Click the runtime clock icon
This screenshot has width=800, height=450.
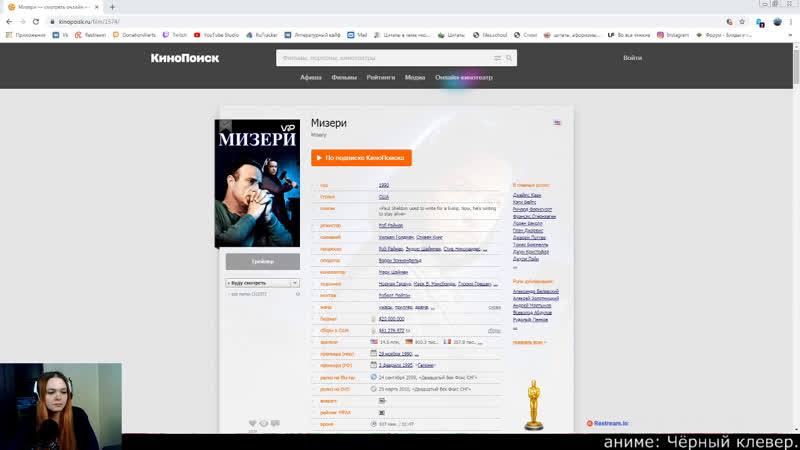[x=373, y=424]
